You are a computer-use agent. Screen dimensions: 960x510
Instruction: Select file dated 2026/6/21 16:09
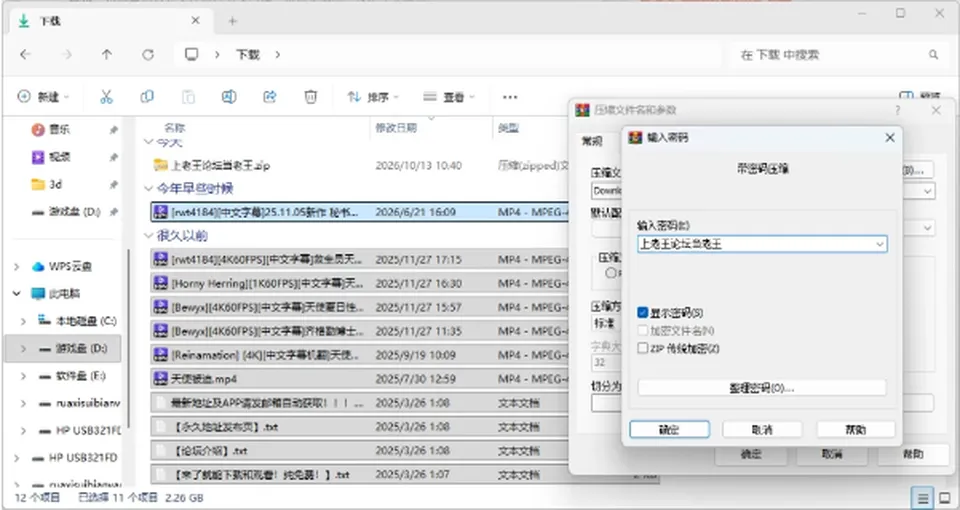tap(361, 212)
